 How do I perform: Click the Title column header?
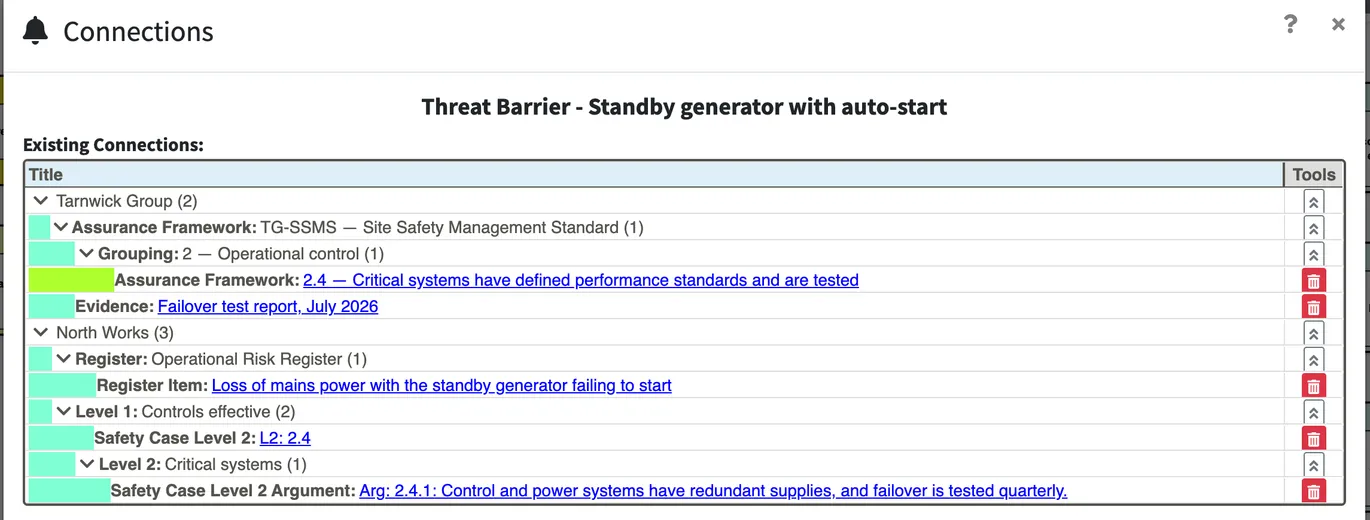(x=654, y=175)
